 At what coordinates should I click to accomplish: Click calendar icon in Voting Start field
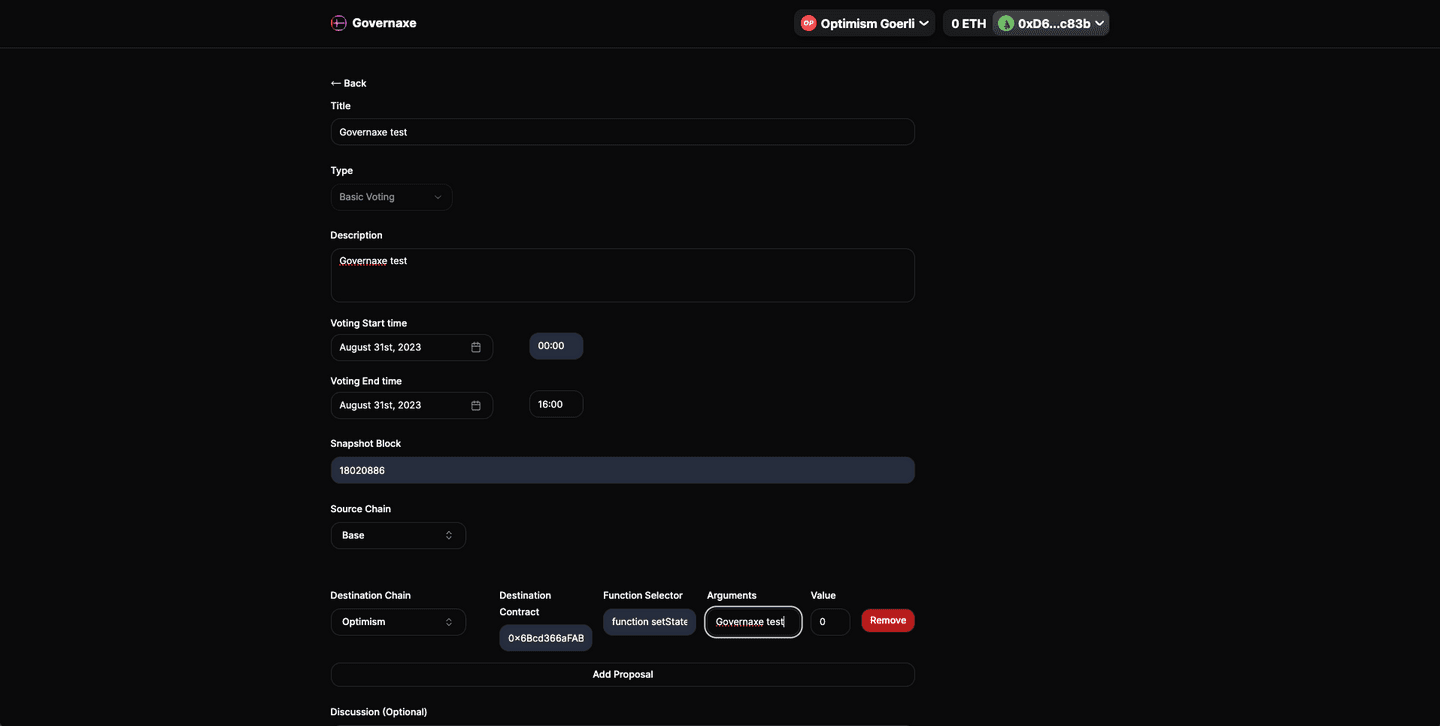(476, 347)
